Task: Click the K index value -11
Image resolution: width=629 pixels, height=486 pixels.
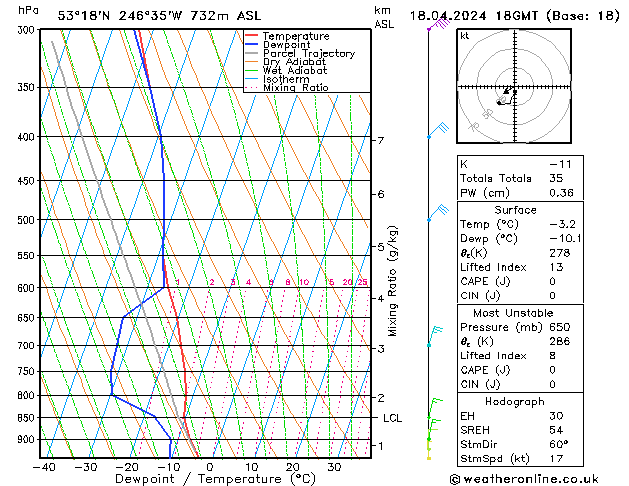Action: (560, 164)
